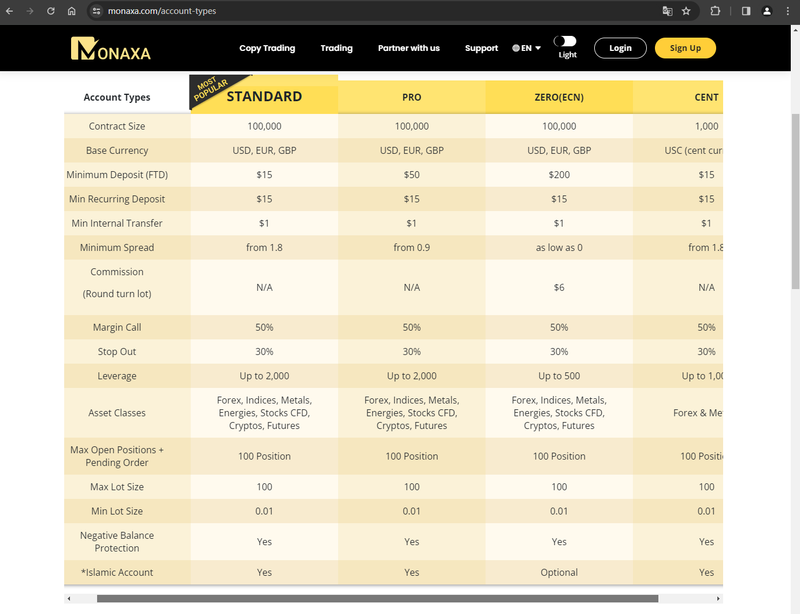
Task: Click the "as low as 0" spread cell
Action: (x=559, y=248)
